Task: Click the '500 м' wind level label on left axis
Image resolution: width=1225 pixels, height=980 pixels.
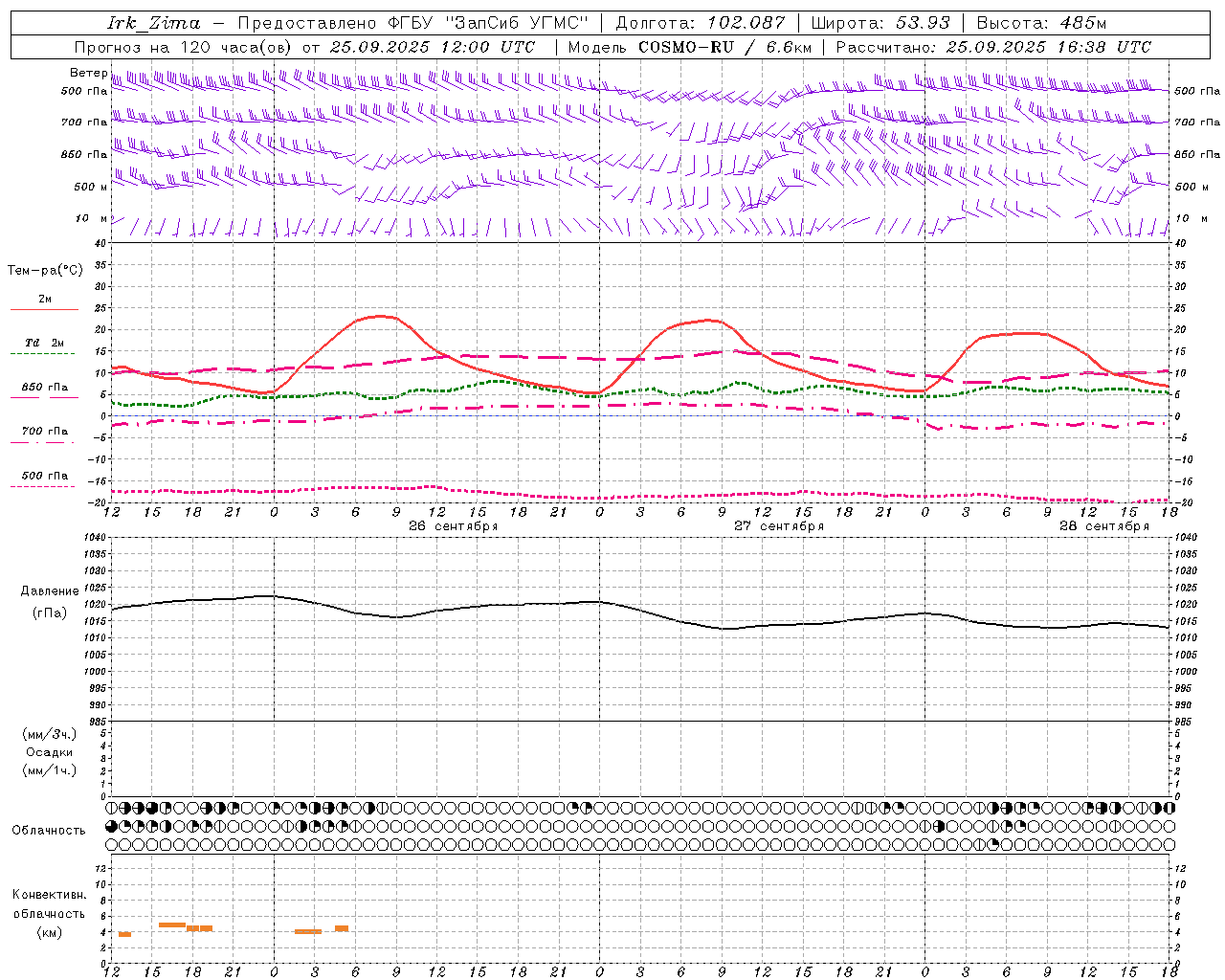Action: (x=91, y=187)
